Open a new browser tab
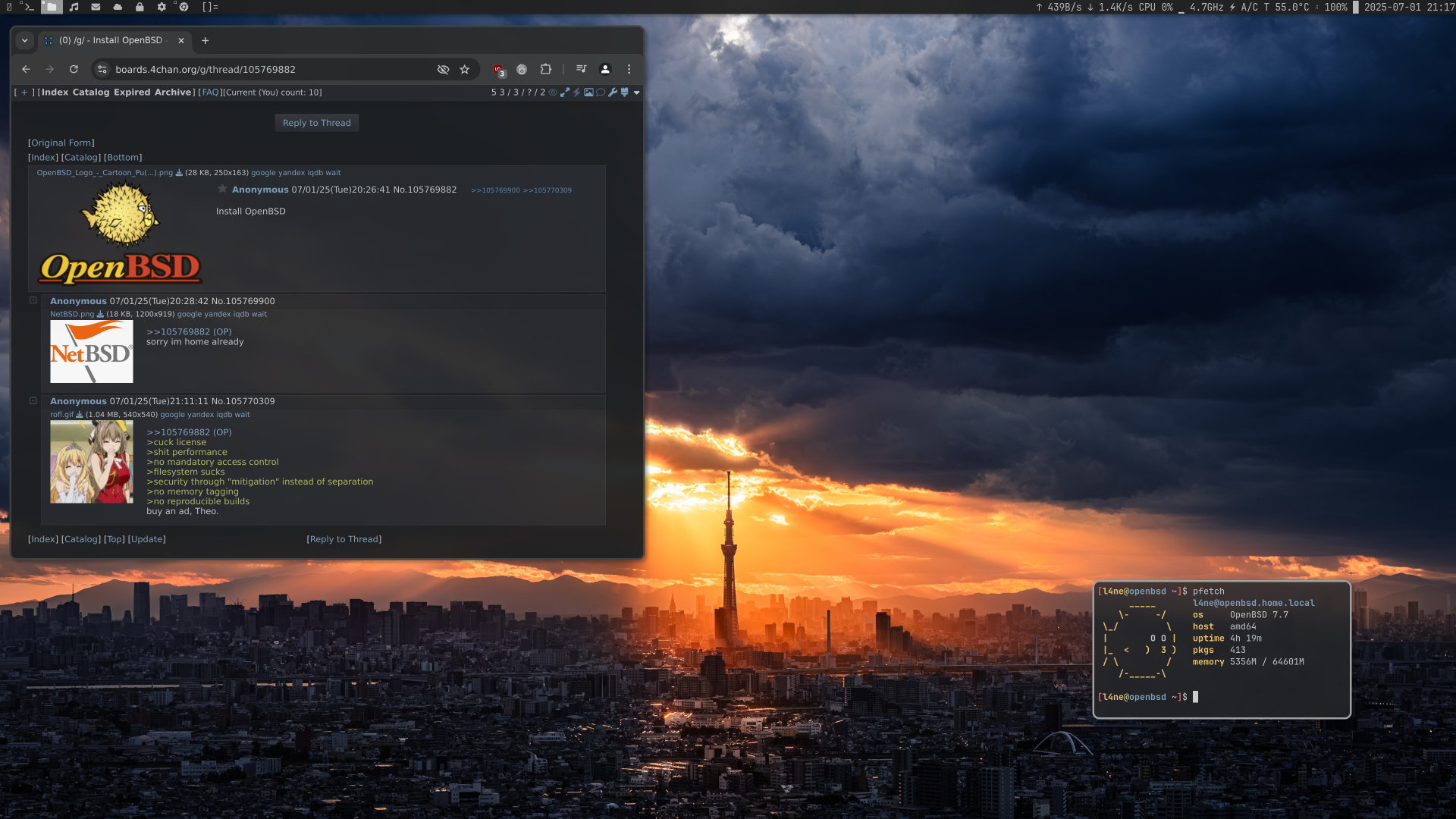This screenshot has width=1456, height=819. pyautogui.click(x=205, y=40)
